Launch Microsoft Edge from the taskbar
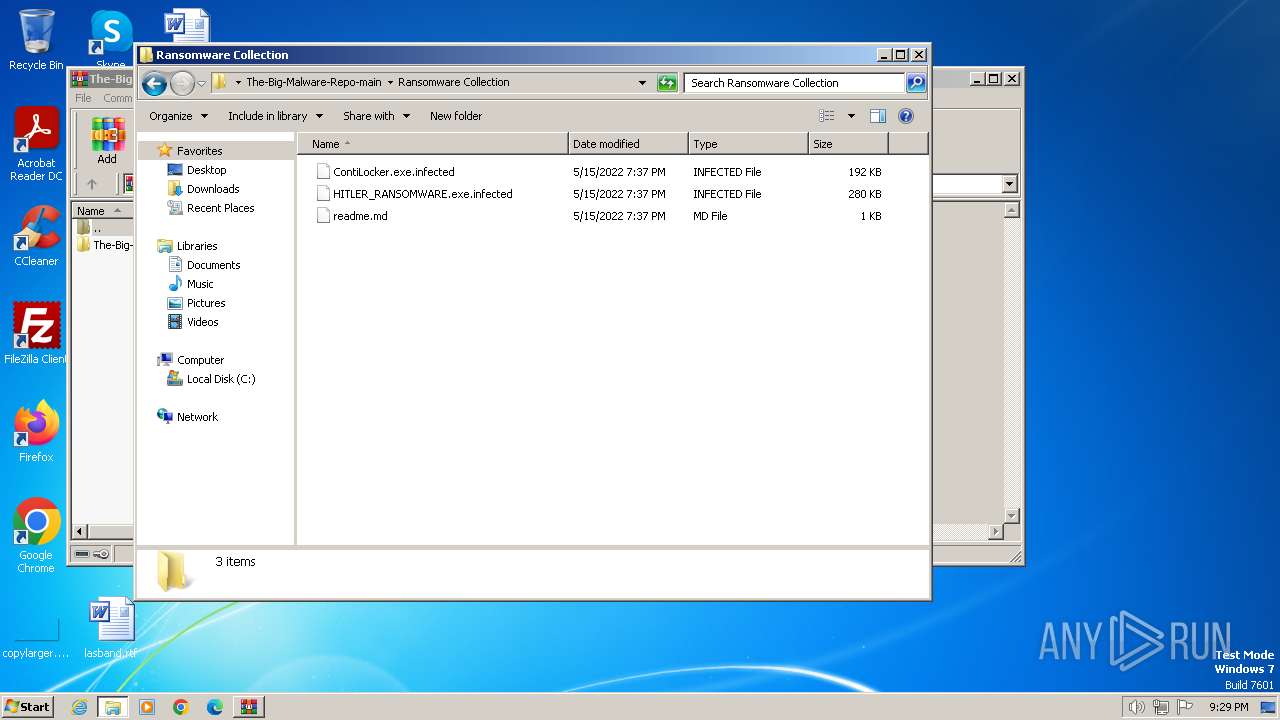 pyautogui.click(x=215, y=707)
